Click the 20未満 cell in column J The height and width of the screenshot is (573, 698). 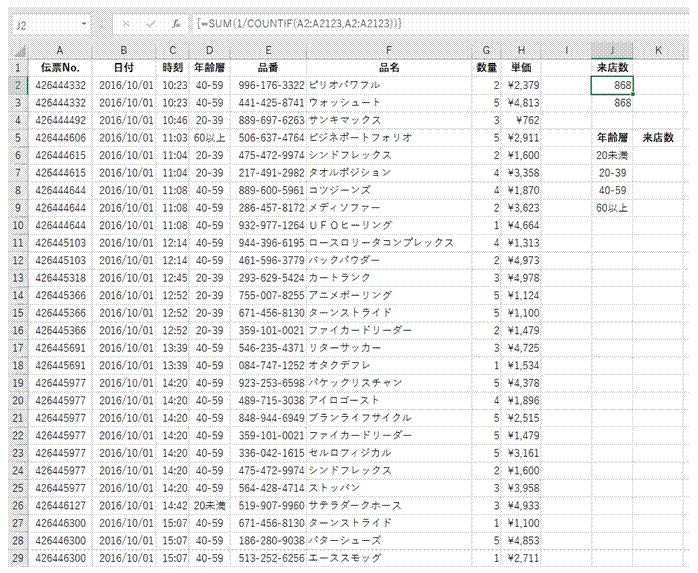611,155
